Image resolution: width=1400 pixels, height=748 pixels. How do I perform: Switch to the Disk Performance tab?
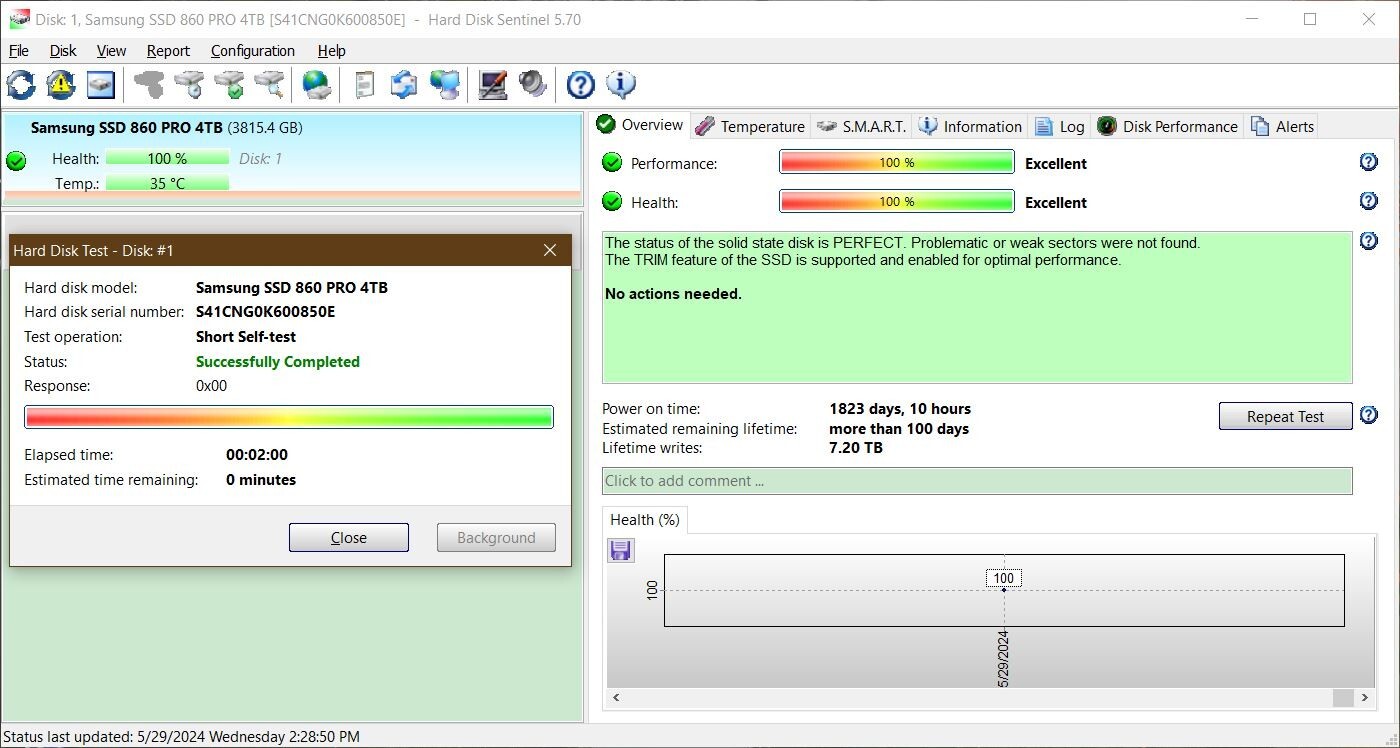point(1168,126)
